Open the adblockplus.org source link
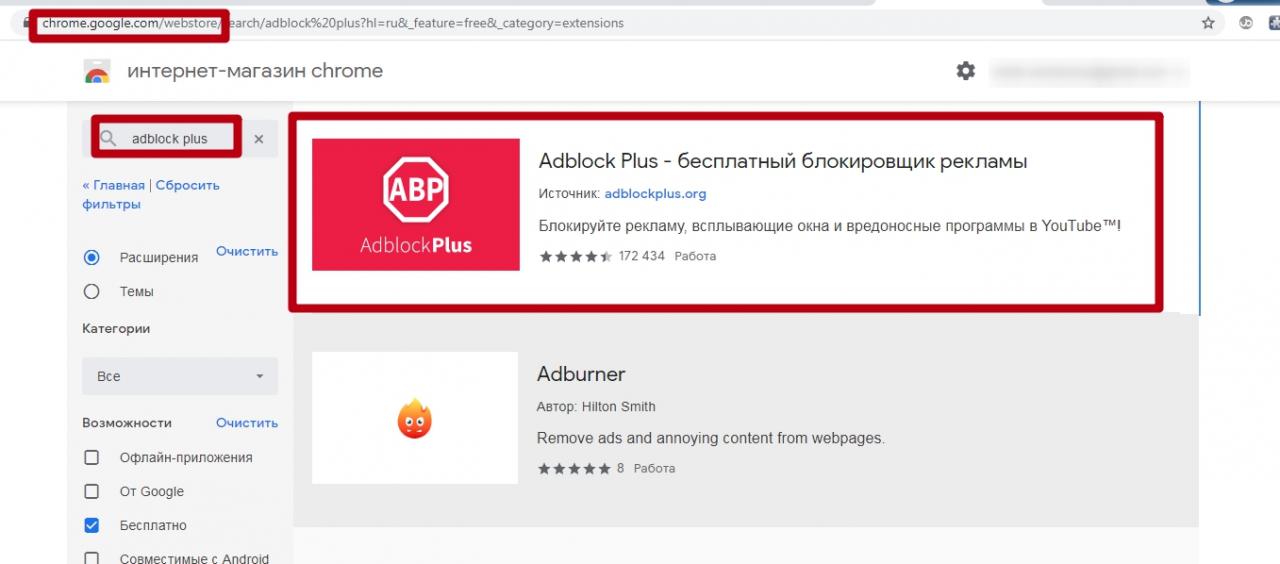Screen dimensions: 1280x564 [655, 193]
